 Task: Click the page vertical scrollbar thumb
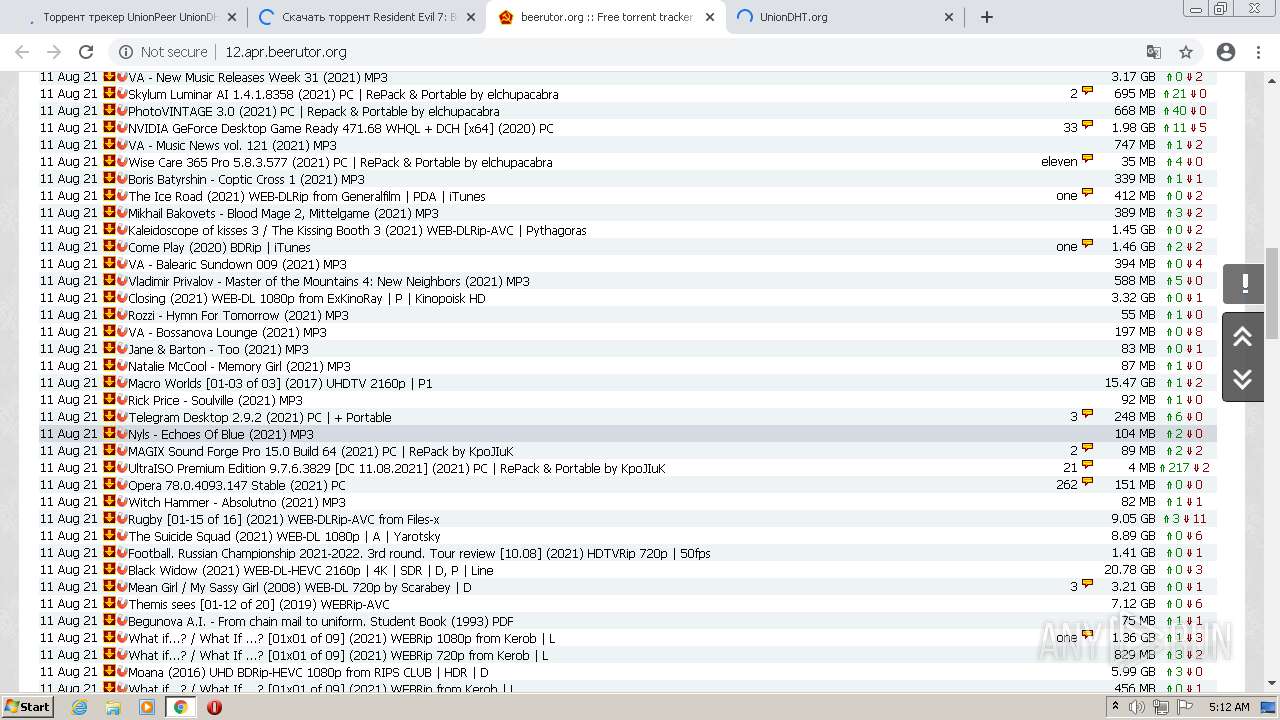click(1272, 292)
